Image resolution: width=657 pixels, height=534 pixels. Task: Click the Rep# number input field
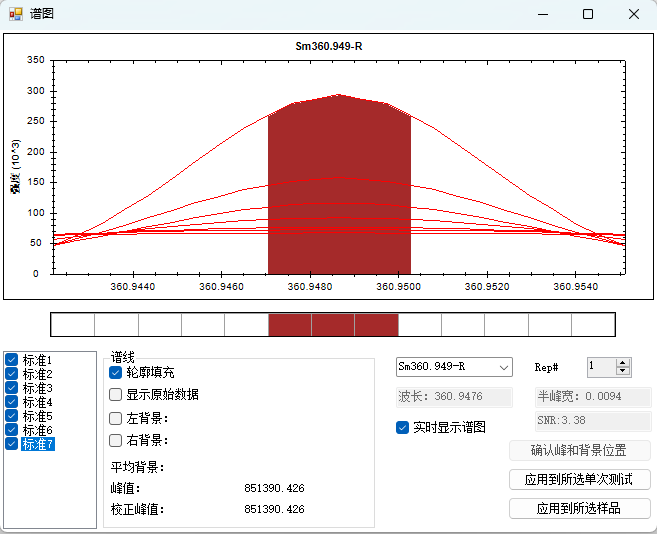pyautogui.click(x=600, y=367)
